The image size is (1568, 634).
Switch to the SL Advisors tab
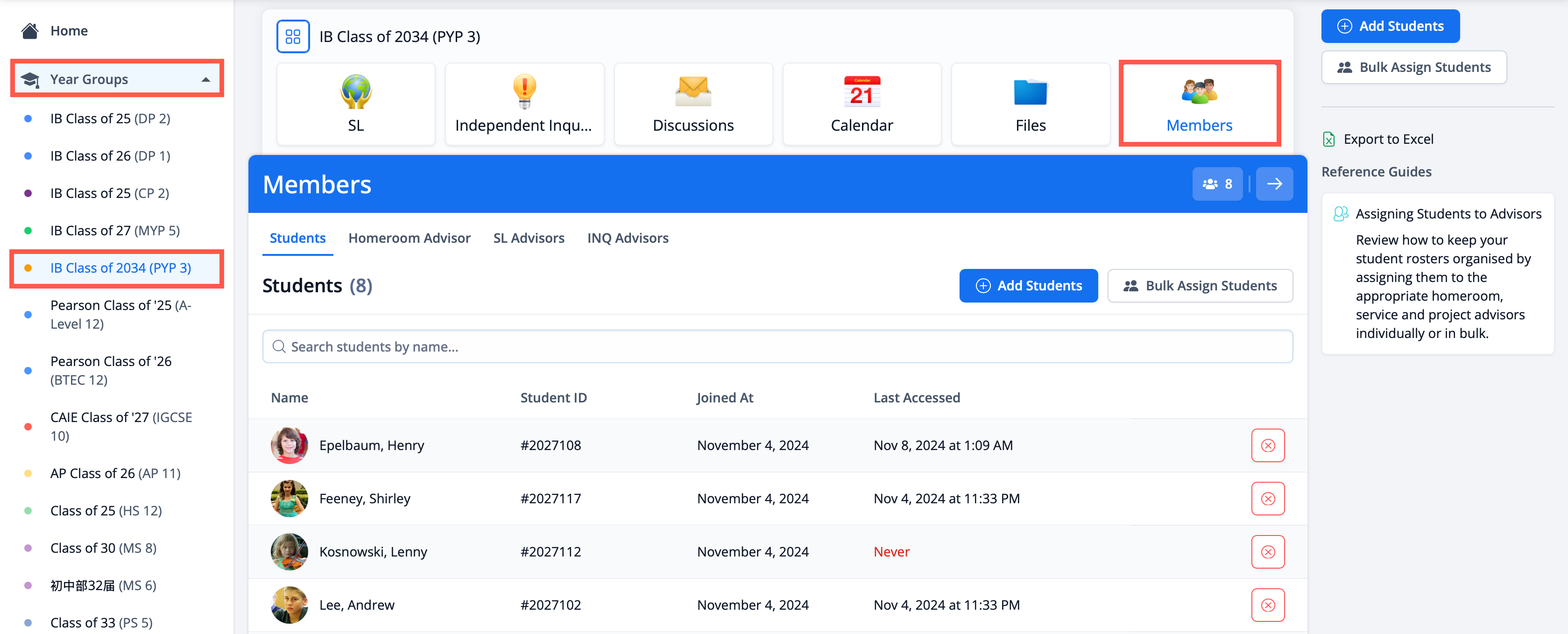[529, 238]
